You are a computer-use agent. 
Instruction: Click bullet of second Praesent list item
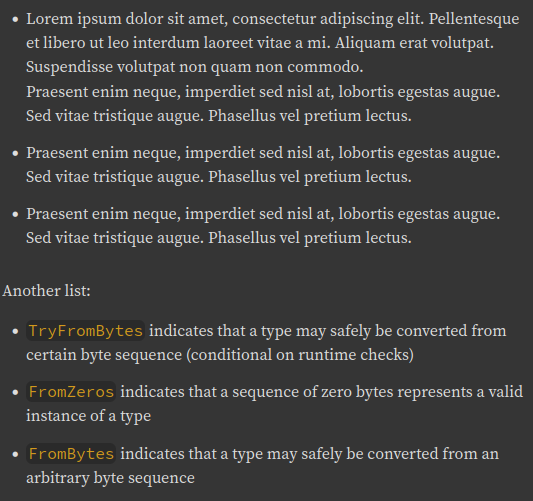coord(15,153)
